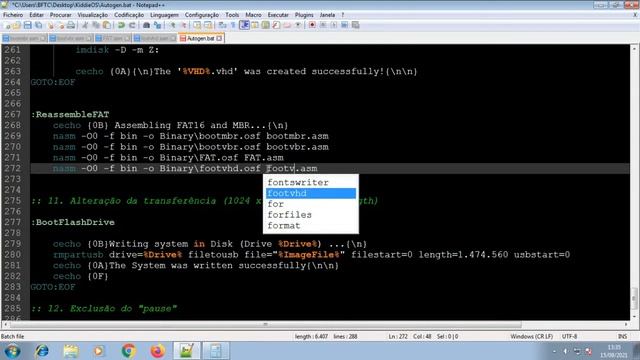Image resolution: width=640 pixels, height=360 pixels.
Task: Click the Save Recorded Macro icon
Action: [x=356, y=25]
